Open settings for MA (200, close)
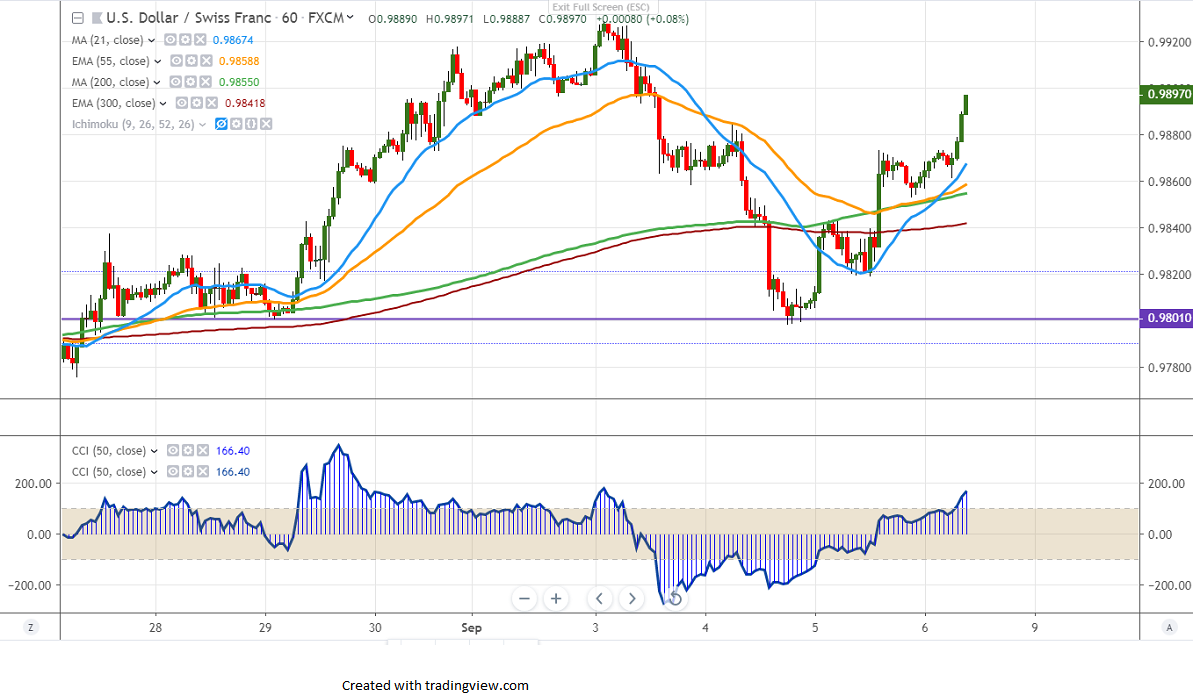This screenshot has width=1193, height=697. click(x=190, y=81)
